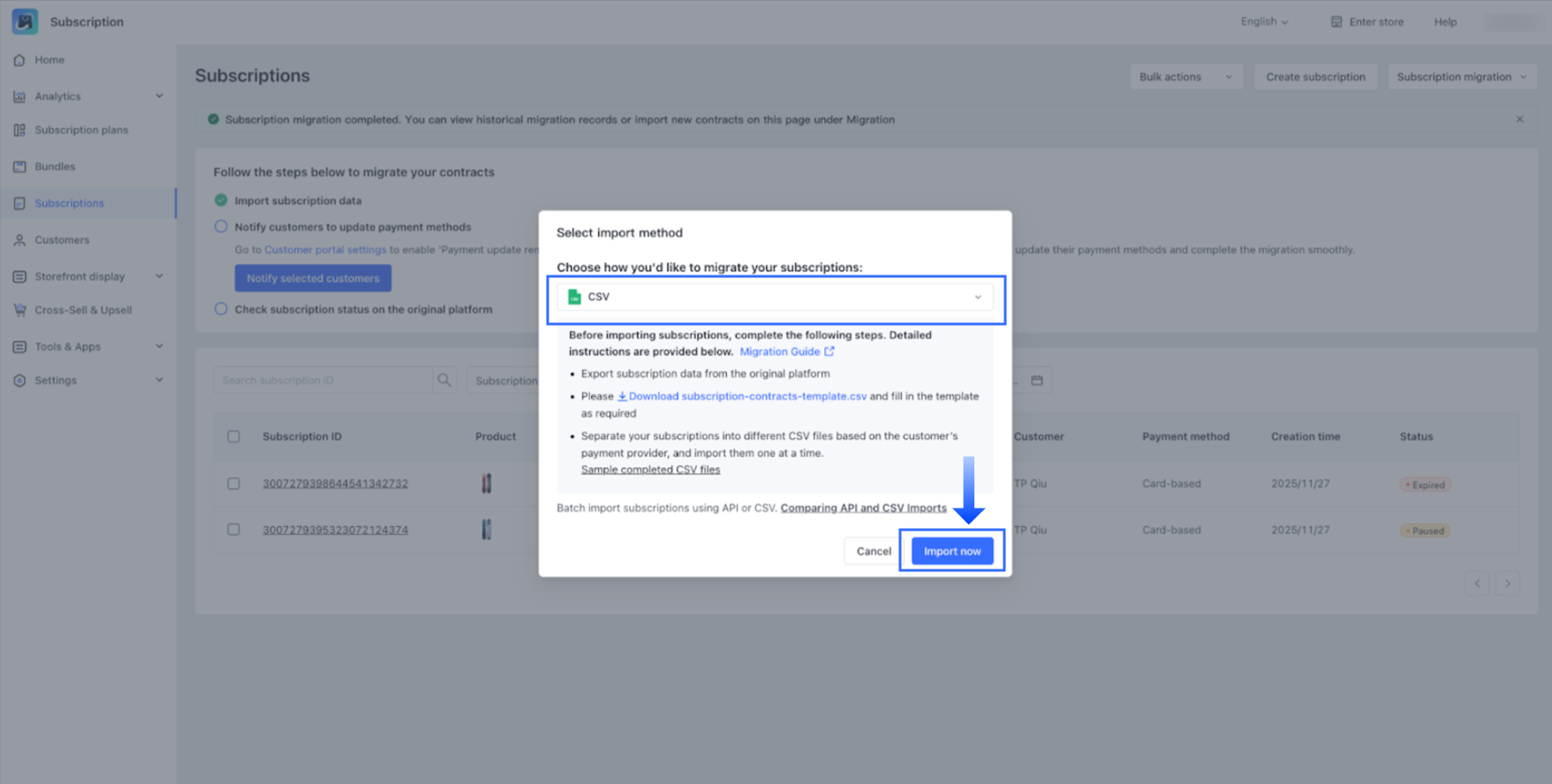Open the Bulk actions dropdown

(x=1185, y=77)
